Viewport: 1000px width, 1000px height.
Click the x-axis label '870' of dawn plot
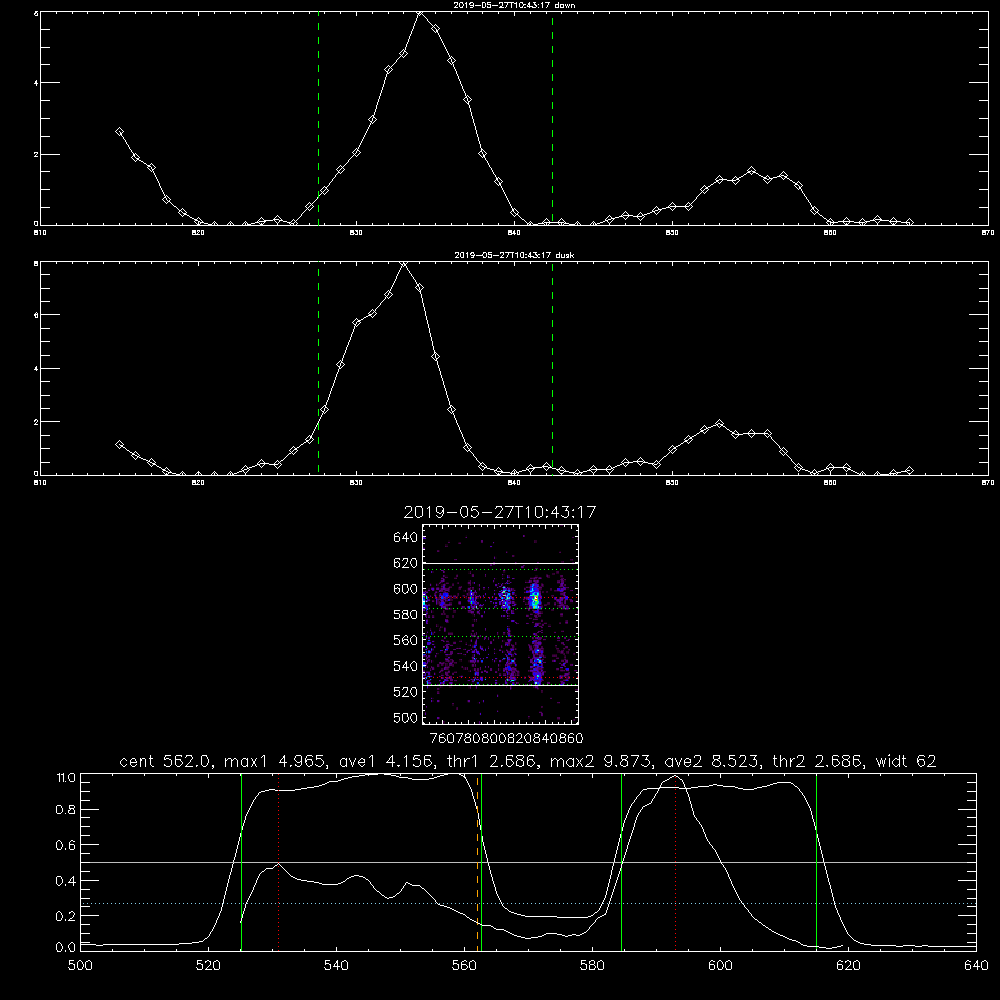click(987, 233)
